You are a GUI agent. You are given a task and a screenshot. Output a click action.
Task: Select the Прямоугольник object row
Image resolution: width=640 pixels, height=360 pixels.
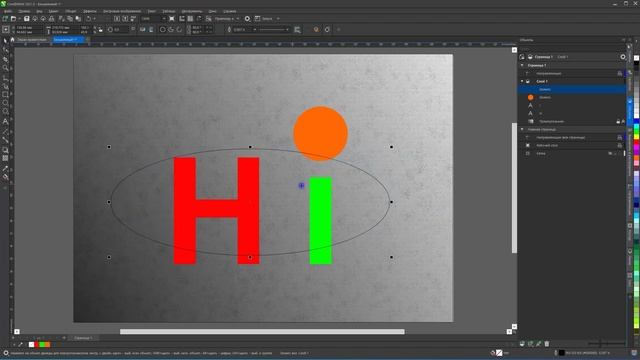click(572, 121)
